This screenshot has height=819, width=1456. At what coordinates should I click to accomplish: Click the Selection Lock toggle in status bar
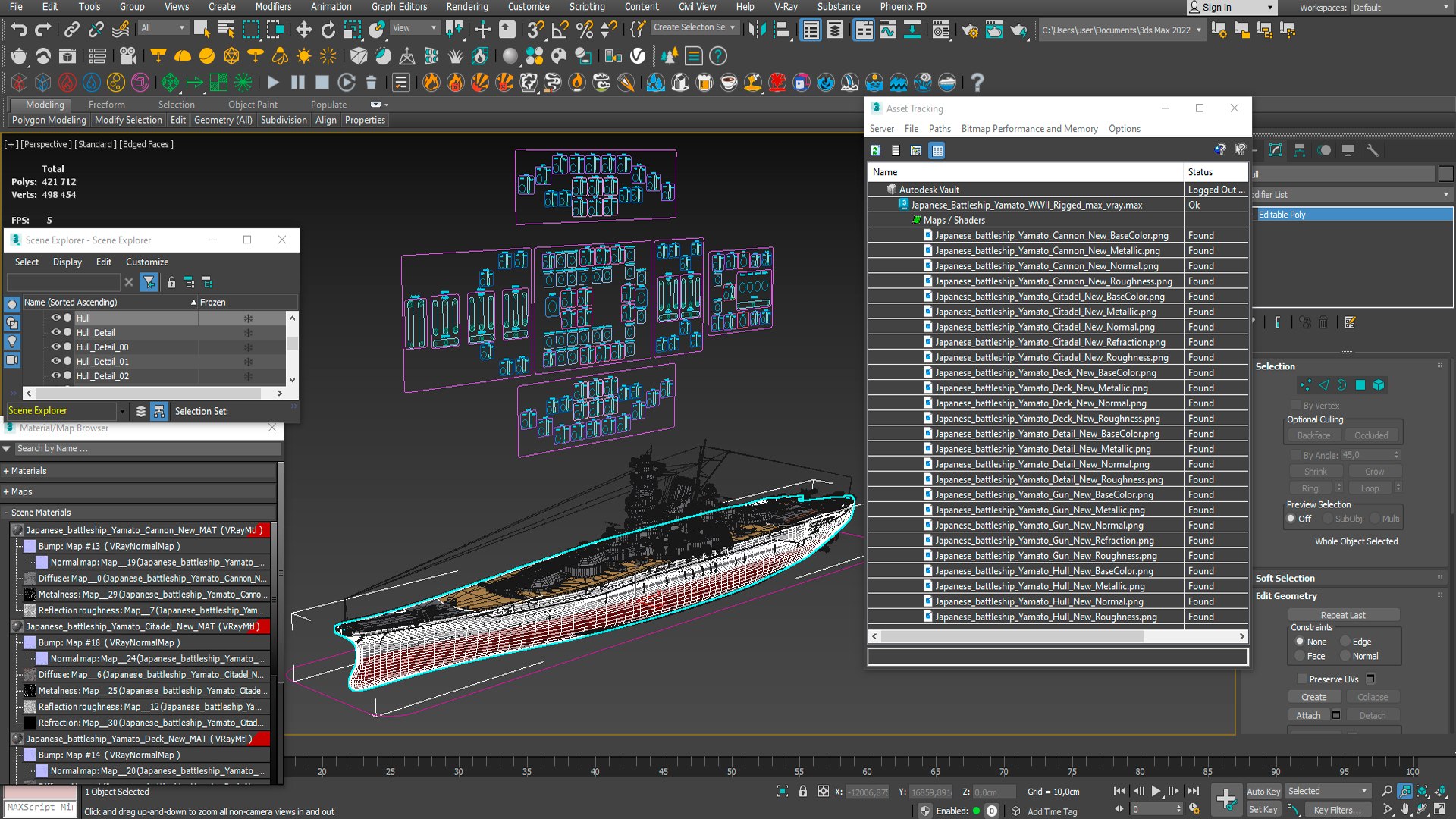click(x=803, y=791)
